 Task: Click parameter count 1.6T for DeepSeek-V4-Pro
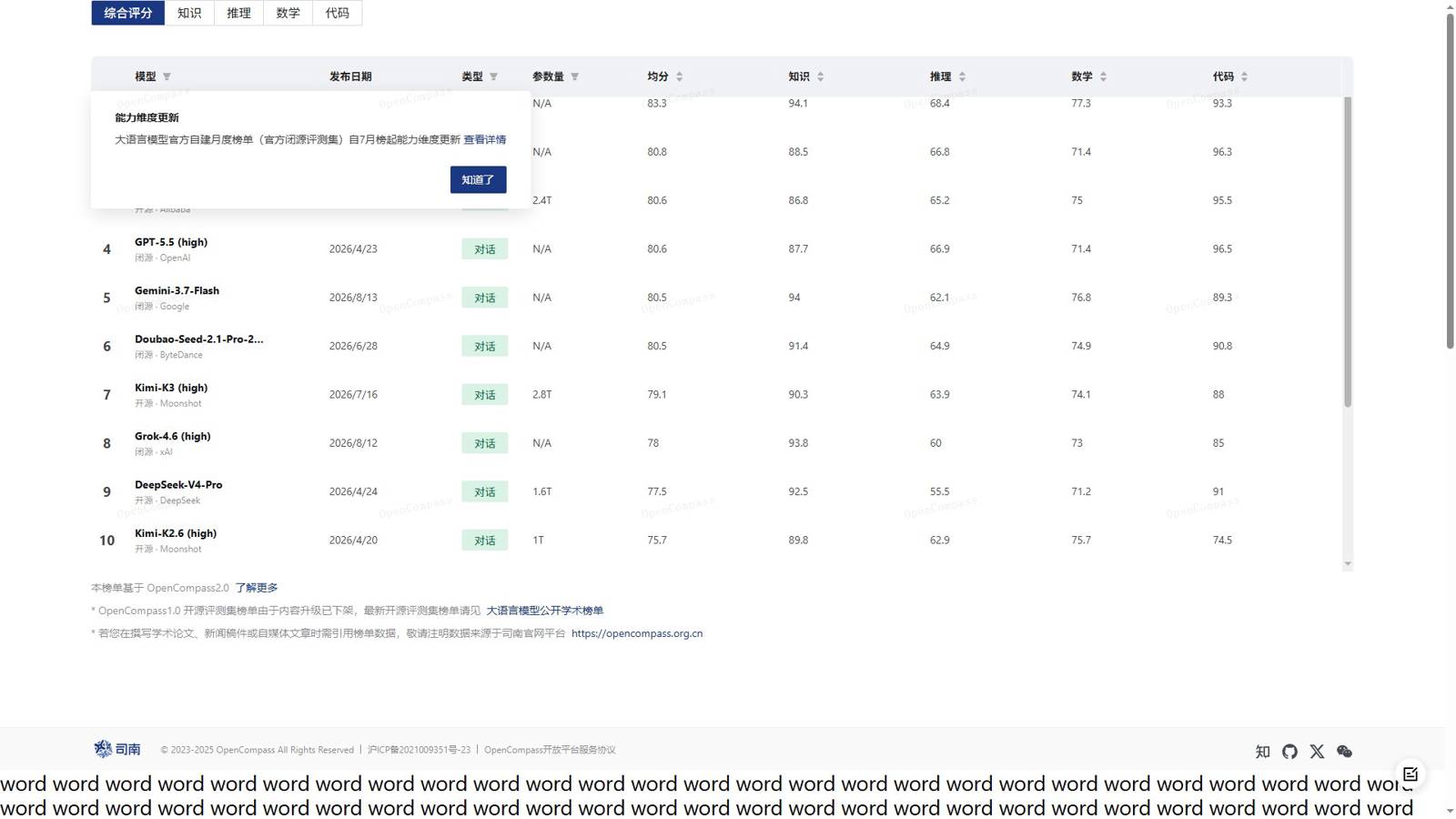542,491
